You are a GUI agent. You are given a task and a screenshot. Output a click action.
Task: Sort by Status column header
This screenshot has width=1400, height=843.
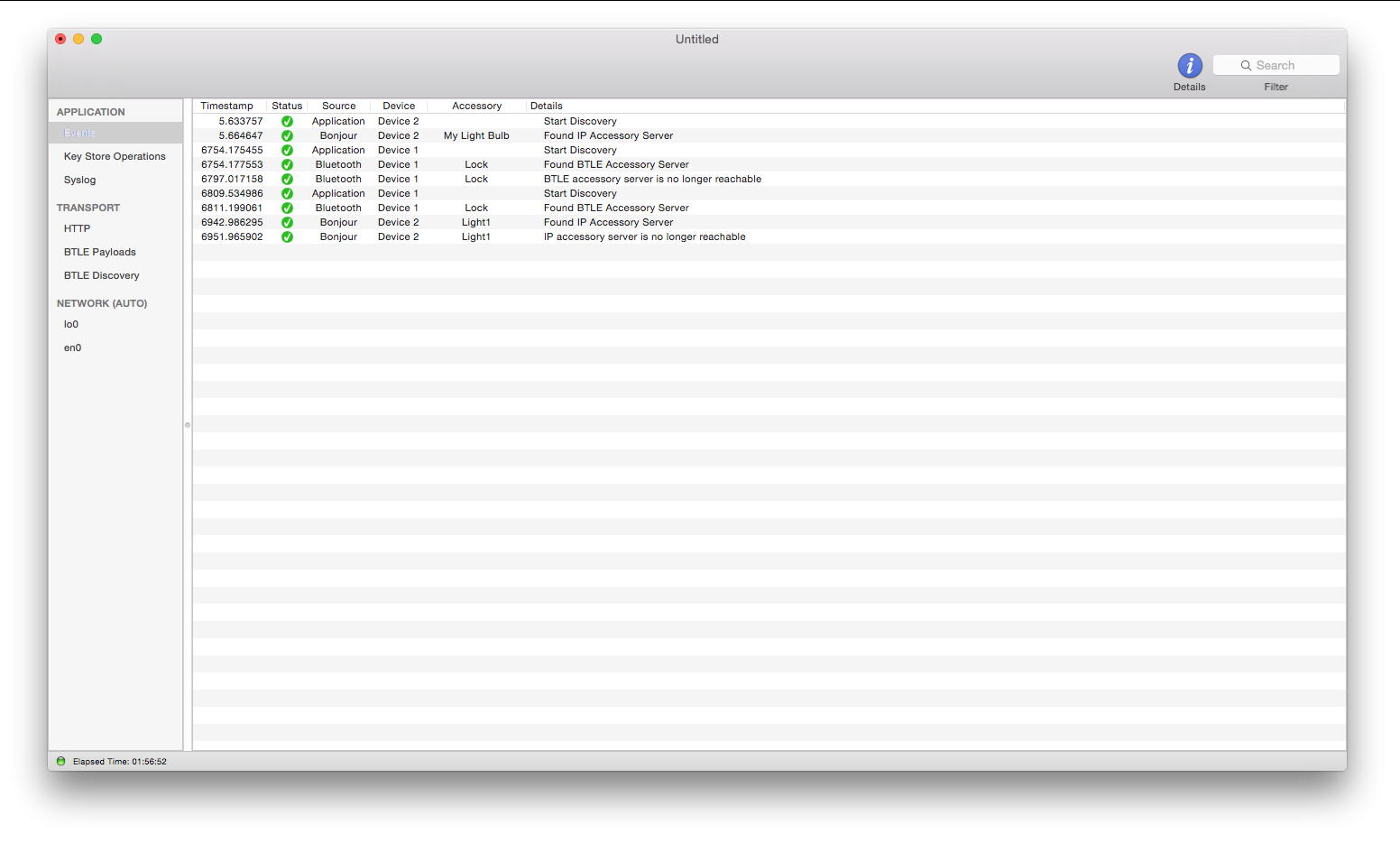[x=287, y=106]
